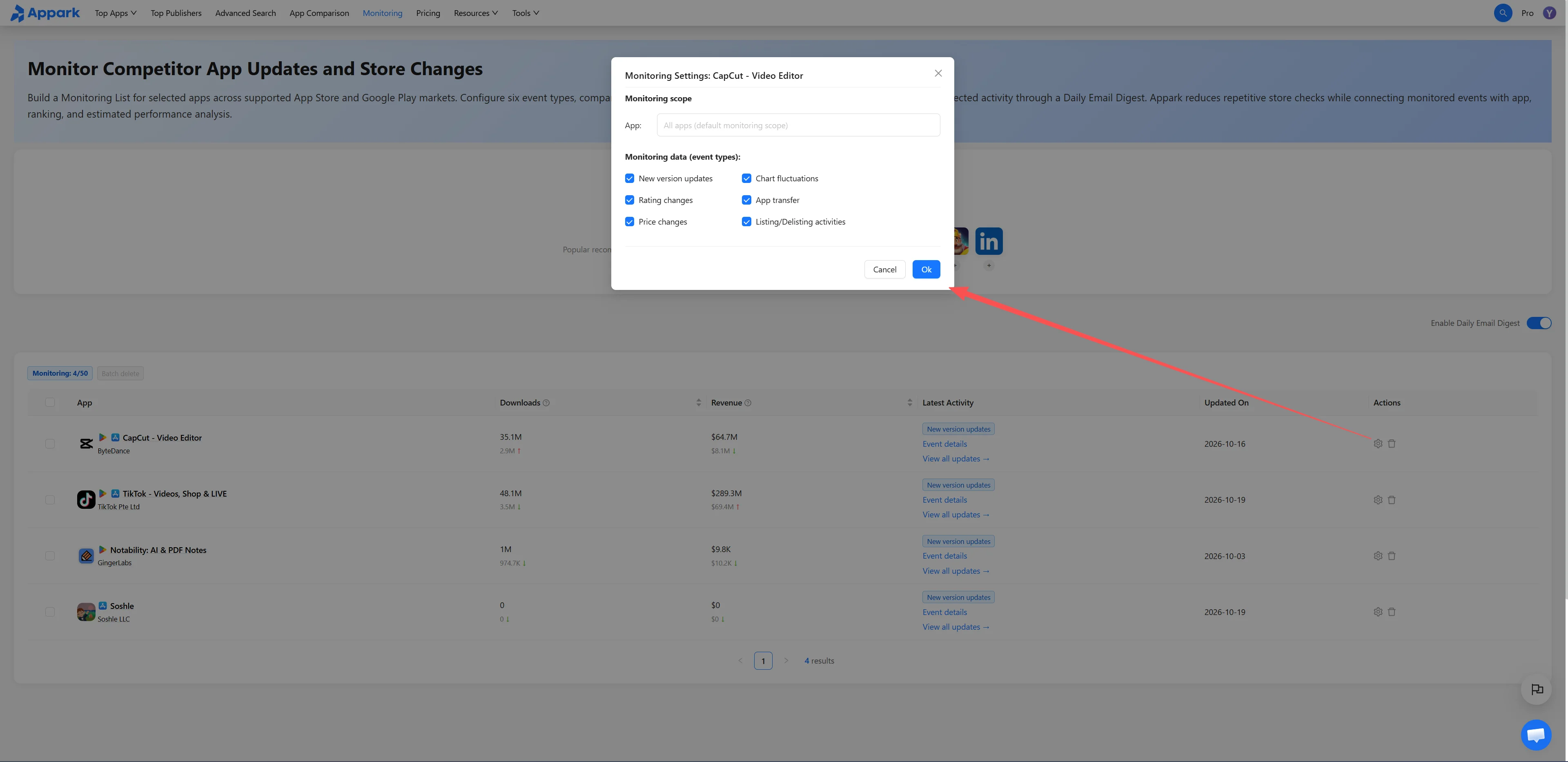The height and width of the screenshot is (762, 1568).
Task: Check the select-all header checkbox
Action: [50, 402]
